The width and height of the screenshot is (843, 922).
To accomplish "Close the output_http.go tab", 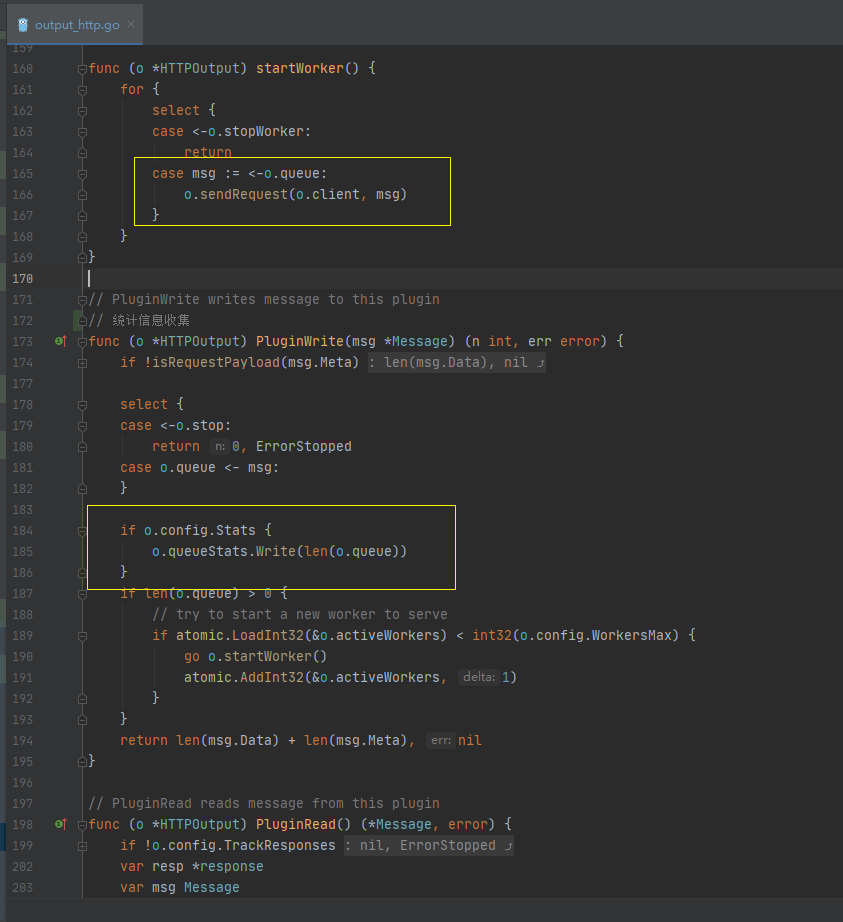I will [131, 24].
